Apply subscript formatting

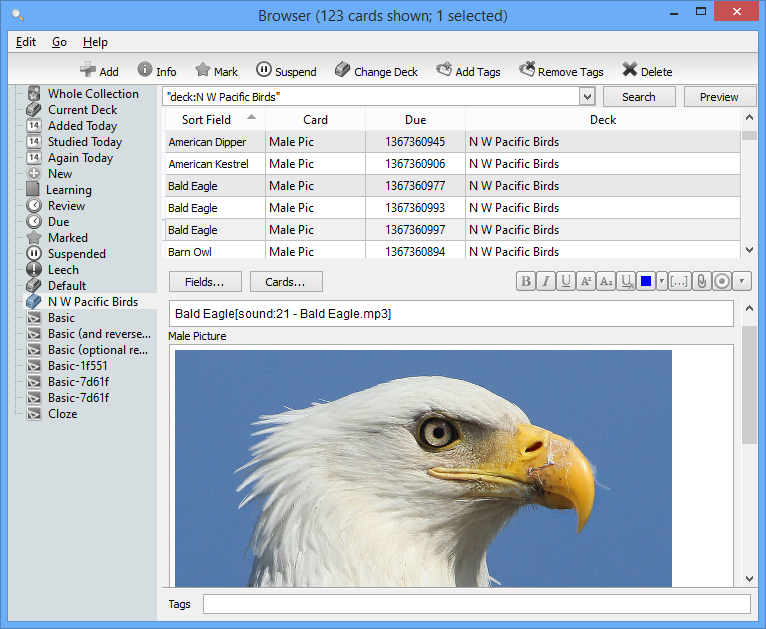click(606, 281)
